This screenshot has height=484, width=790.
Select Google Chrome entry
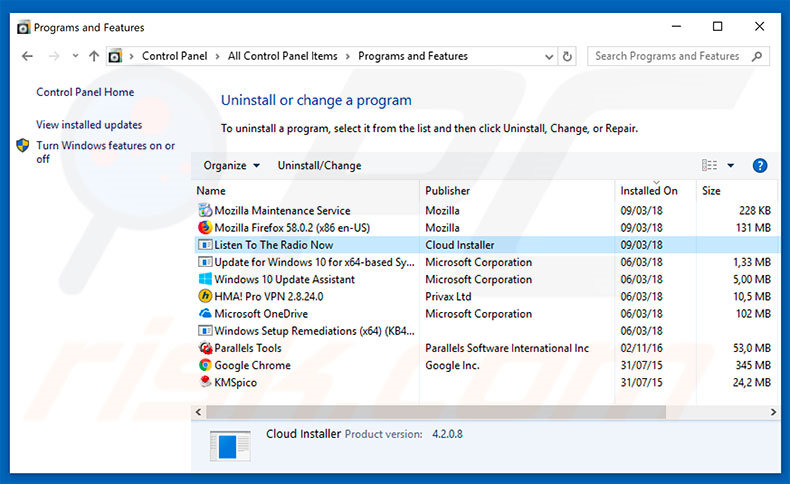[252, 365]
